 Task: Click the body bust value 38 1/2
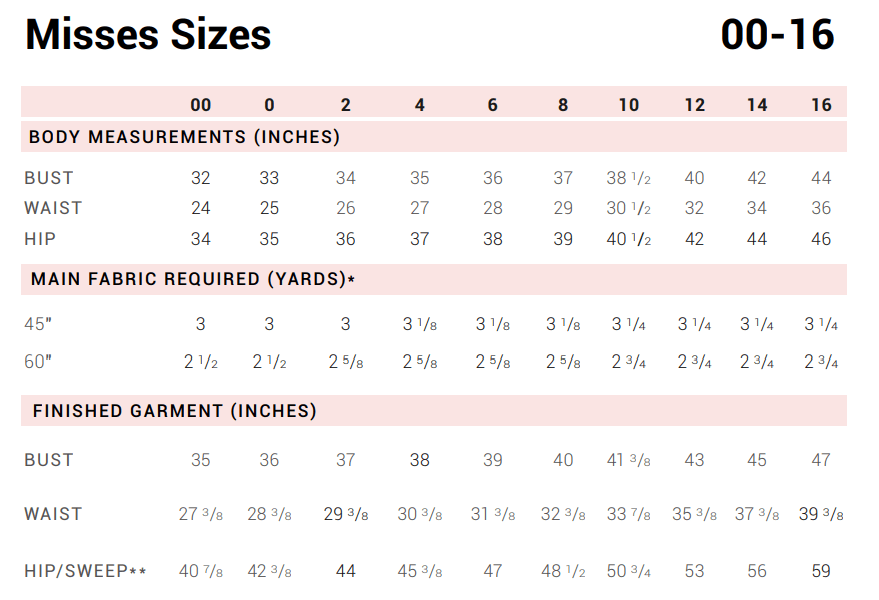coord(628,178)
